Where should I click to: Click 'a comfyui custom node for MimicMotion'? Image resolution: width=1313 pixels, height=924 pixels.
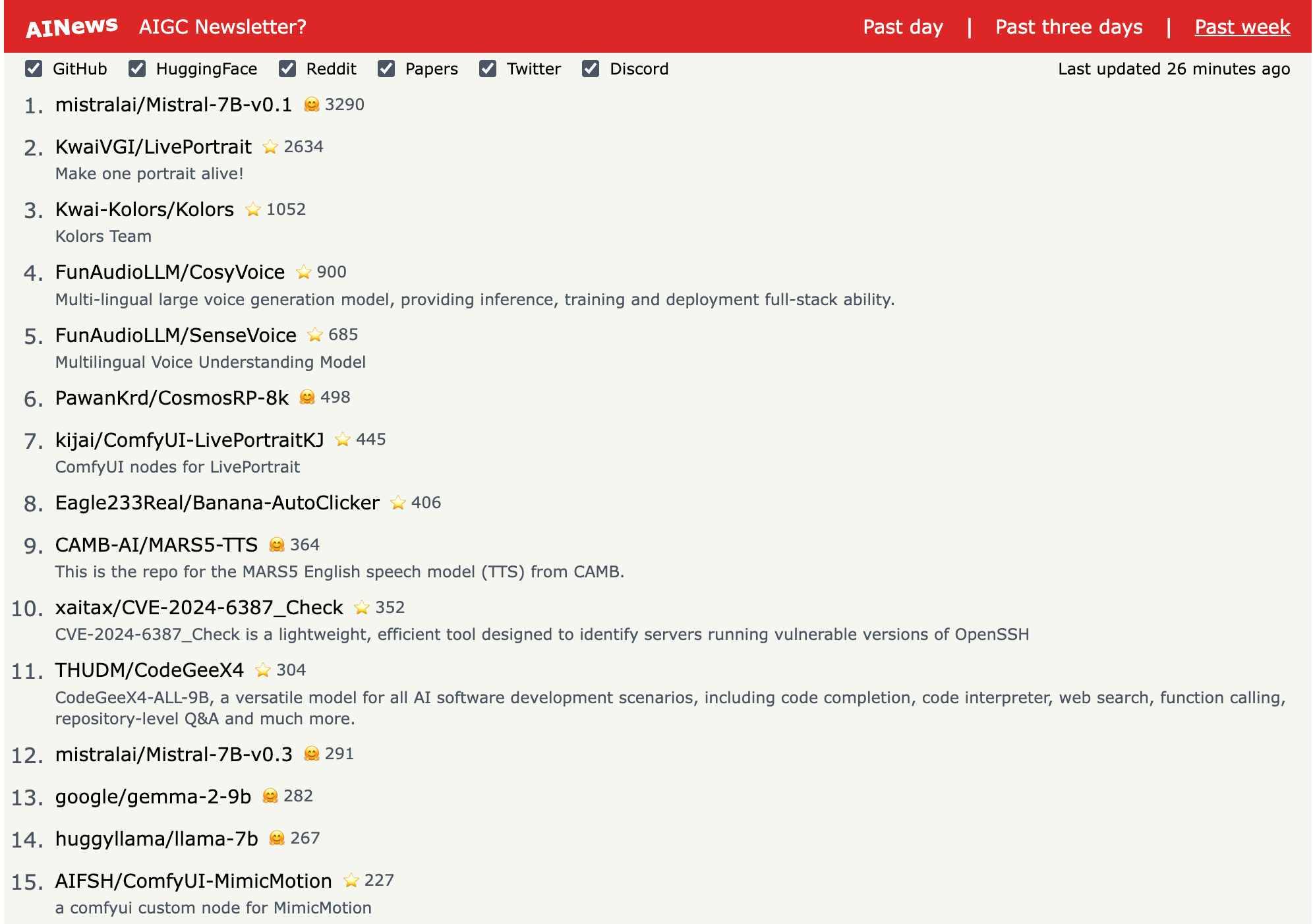[214, 908]
